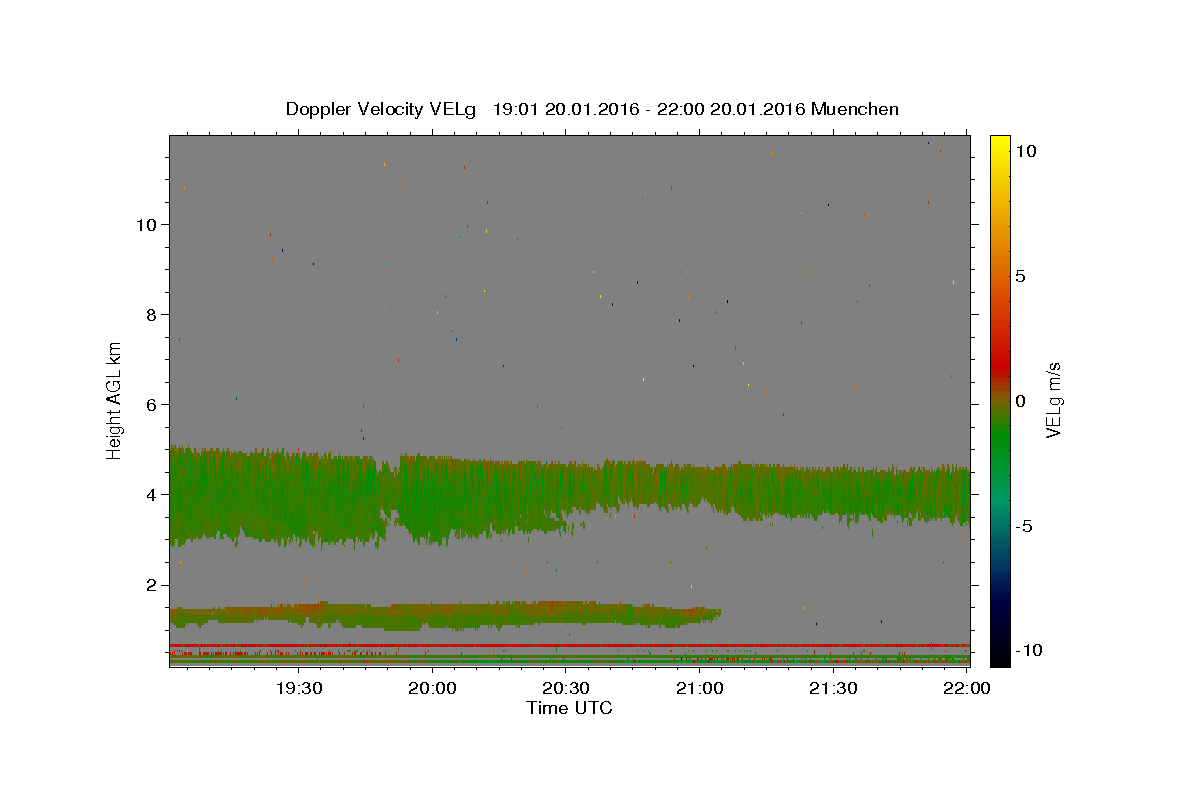Image resolution: width=1200 pixels, height=800 pixels.
Task: Click the red horizontal band near the ground
Action: (569, 645)
